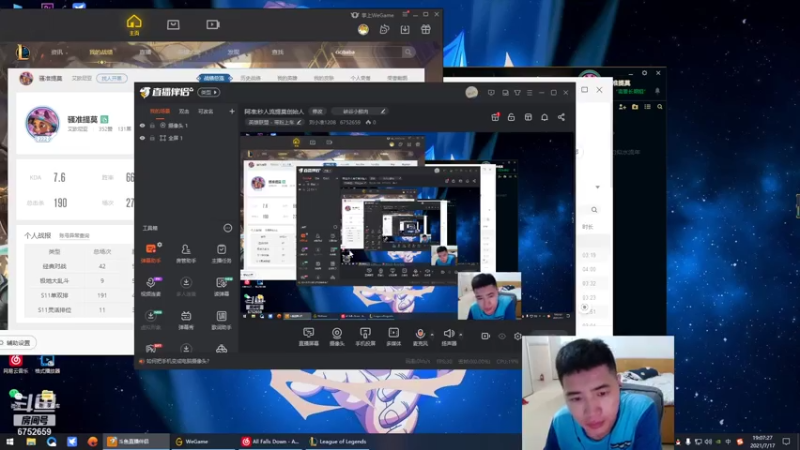Click the search icon in WeGame search bar
800x450 pixels.
click(x=408, y=52)
